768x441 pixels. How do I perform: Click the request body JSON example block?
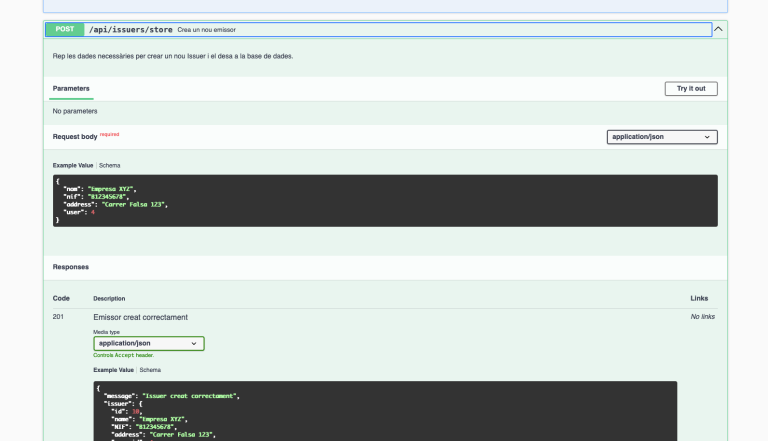(x=385, y=200)
